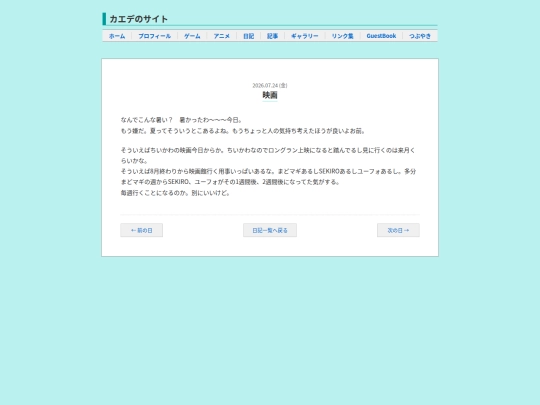Click the 記事 nav item
The width and height of the screenshot is (540, 405).
[x=272, y=36]
